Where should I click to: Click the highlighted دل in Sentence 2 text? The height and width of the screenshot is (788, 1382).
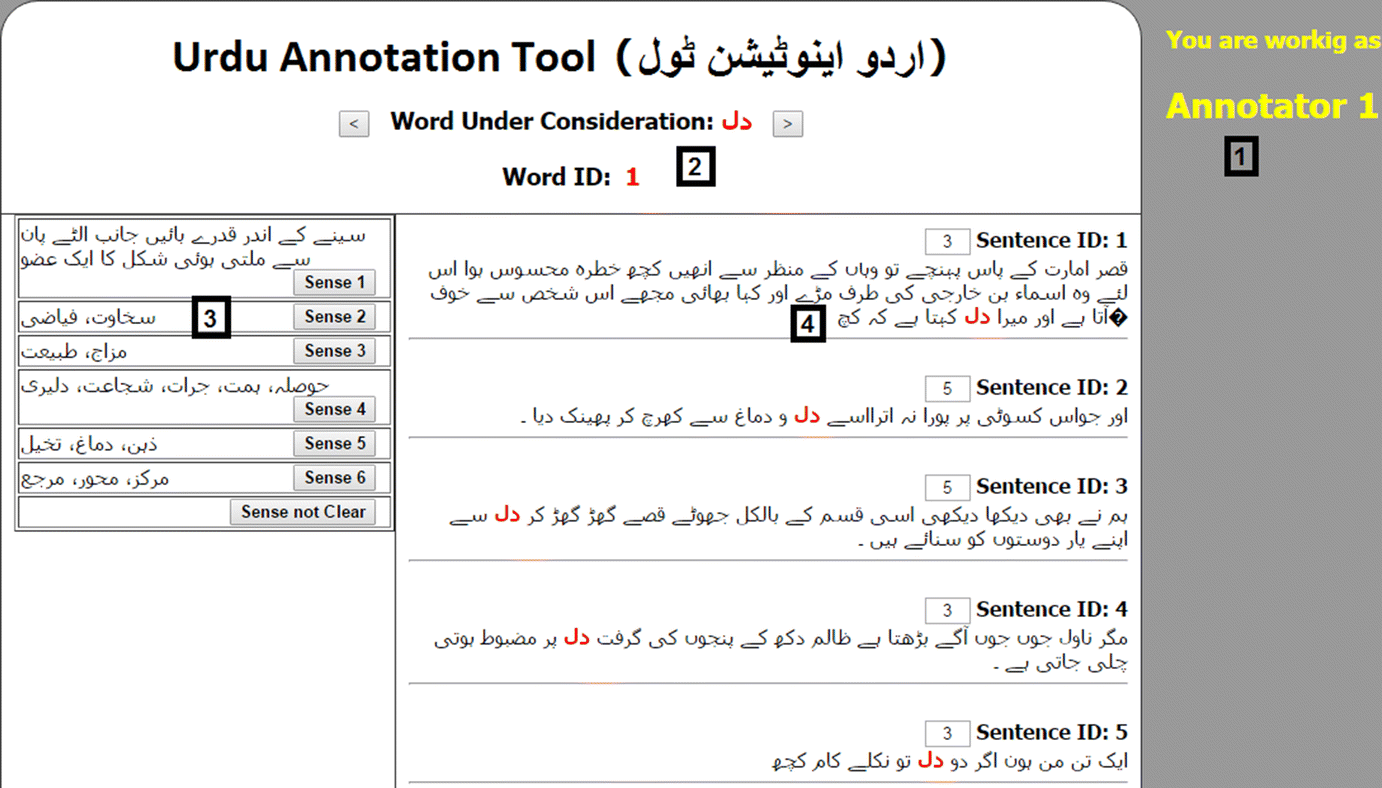click(x=807, y=416)
